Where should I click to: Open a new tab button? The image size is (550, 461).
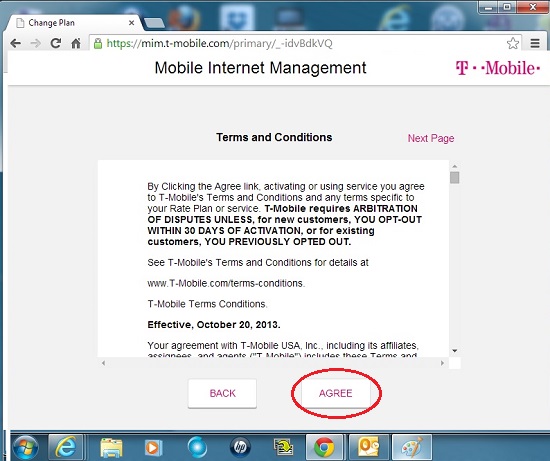coord(154,23)
